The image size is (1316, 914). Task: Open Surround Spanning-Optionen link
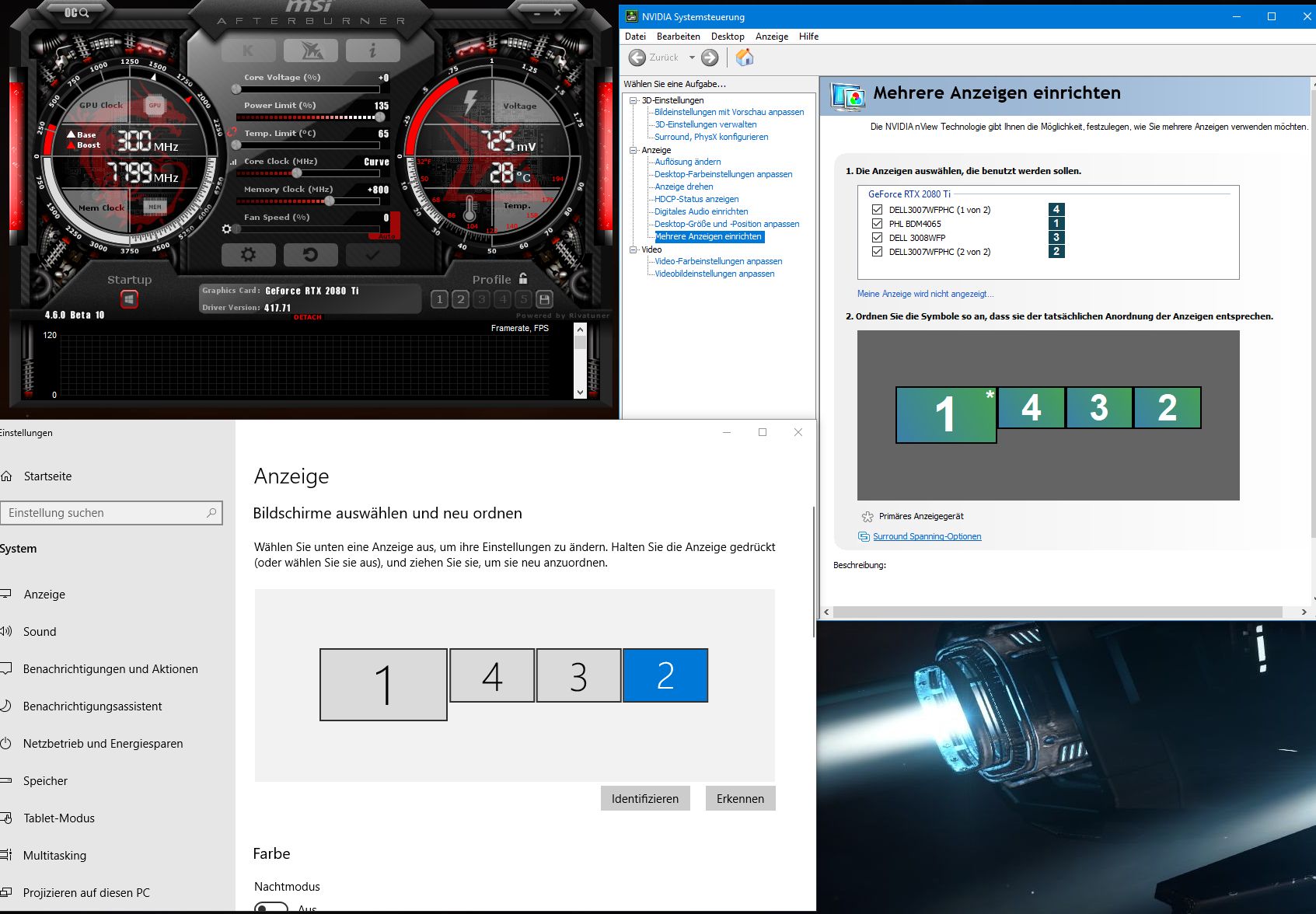point(927,536)
